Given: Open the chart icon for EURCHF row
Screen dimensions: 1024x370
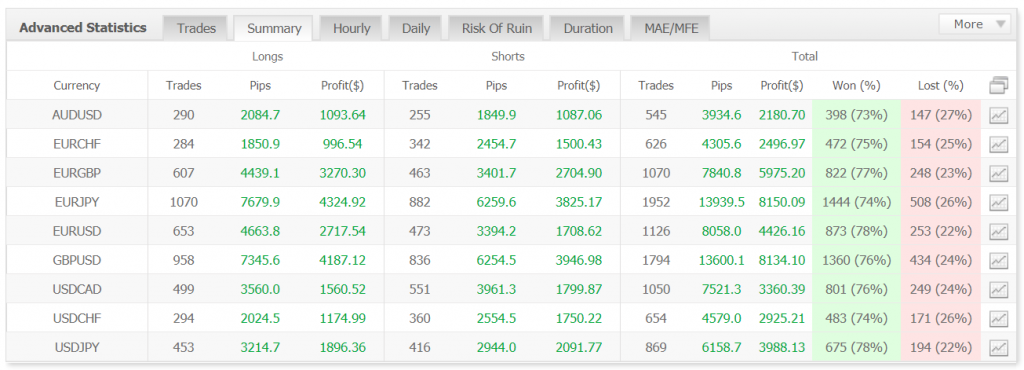Looking at the screenshot, I should (998, 144).
